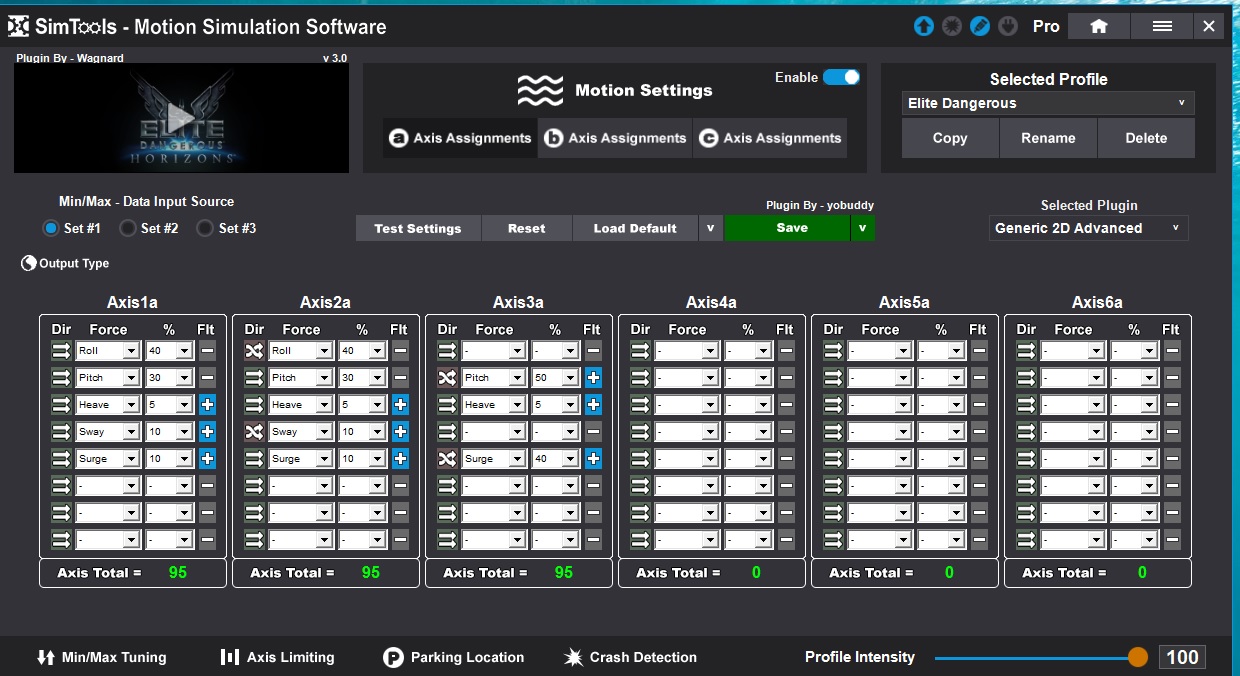
Task: Click the Profile Intensity slider handle
Action: tap(1137, 657)
